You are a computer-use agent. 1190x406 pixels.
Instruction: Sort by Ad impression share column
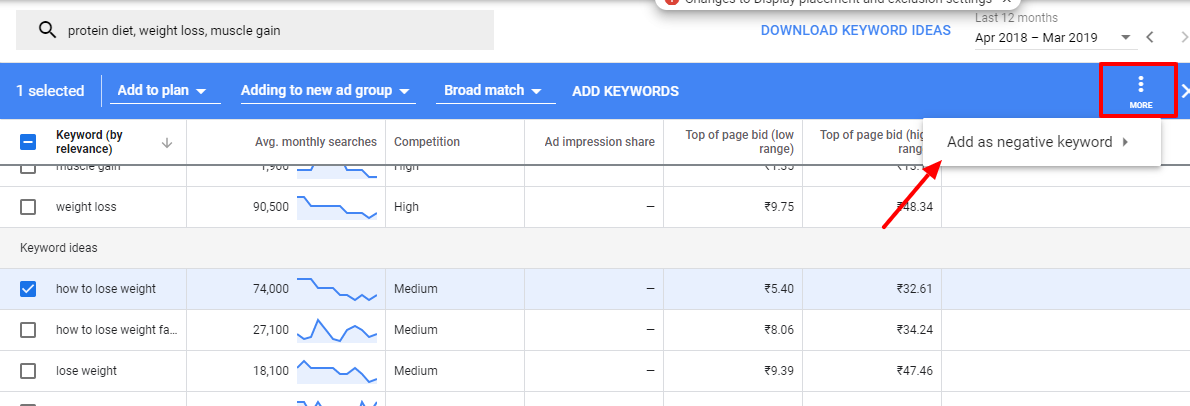tap(600, 142)
